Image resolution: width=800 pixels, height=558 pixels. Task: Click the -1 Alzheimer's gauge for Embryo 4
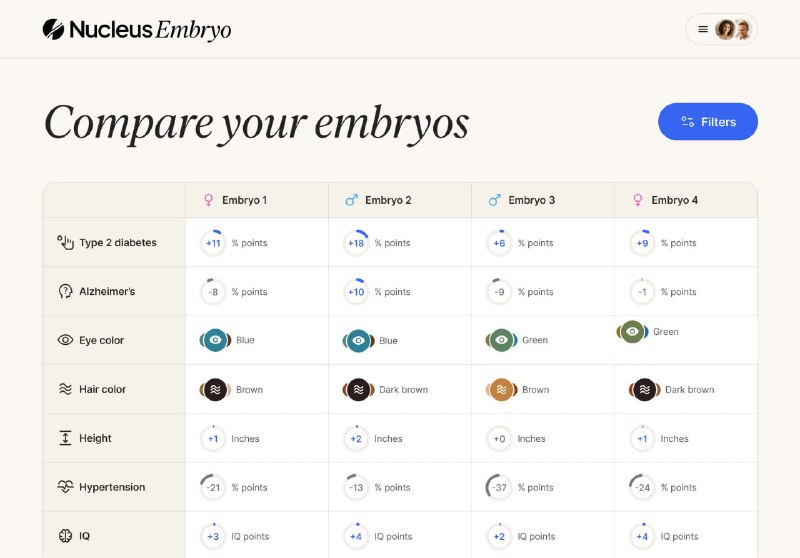(642, 292)
